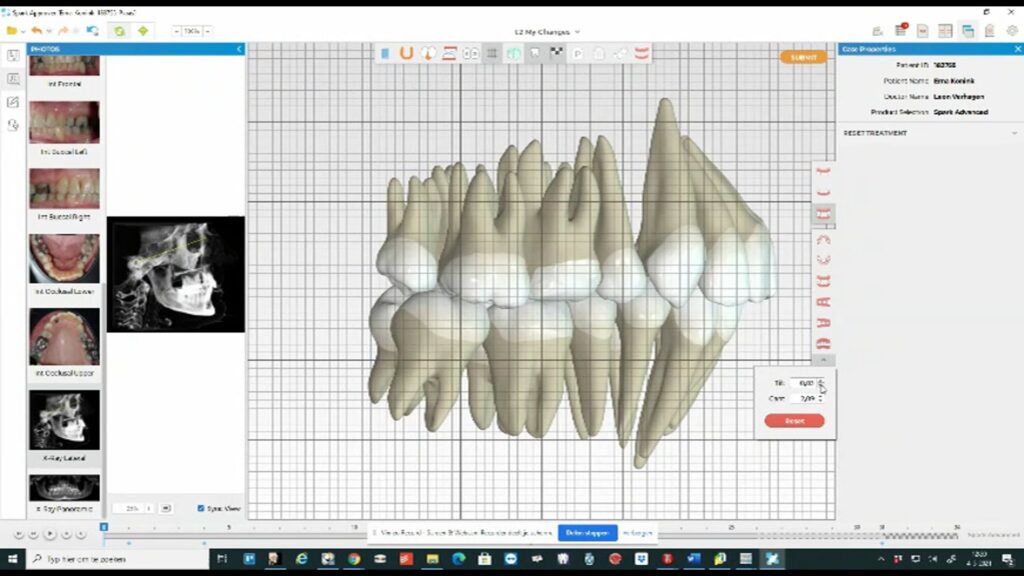Click the Cant value input field
The width and height of the screenshot is (1024, 576).
click(x=805, y=398)
